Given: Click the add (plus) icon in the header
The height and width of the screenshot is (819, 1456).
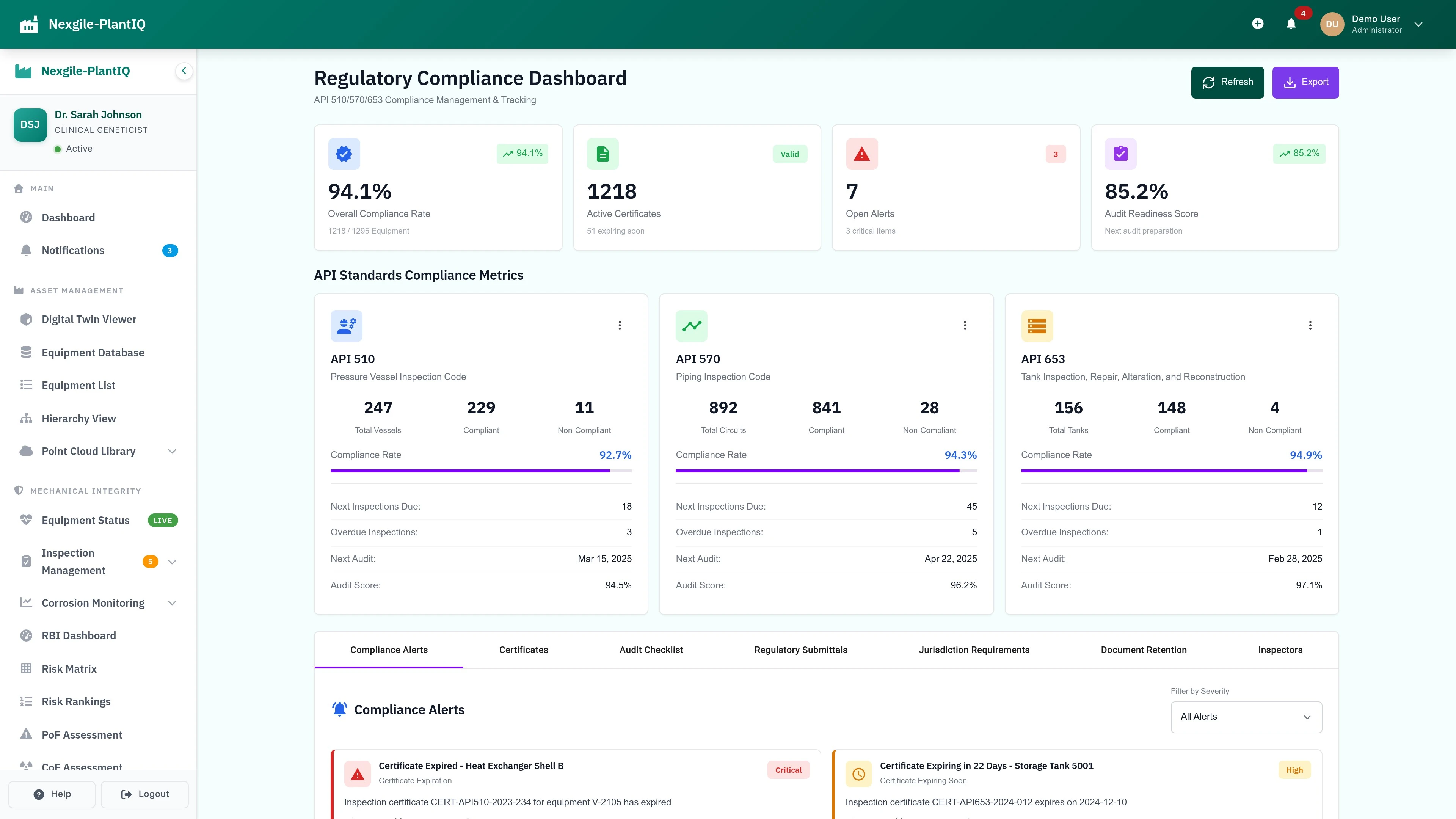Looking at the screenshot, I should [1258, 24].
